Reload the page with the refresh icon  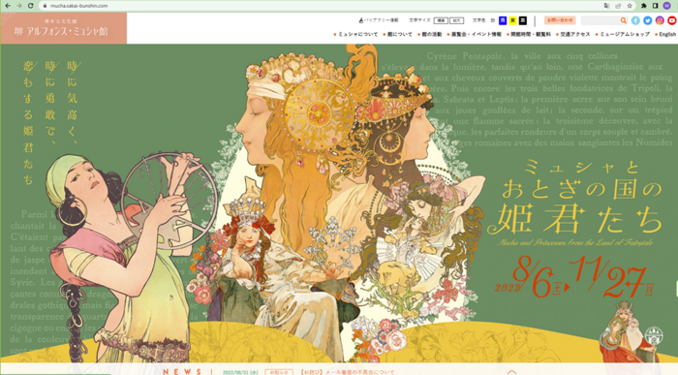click(30, 6)
